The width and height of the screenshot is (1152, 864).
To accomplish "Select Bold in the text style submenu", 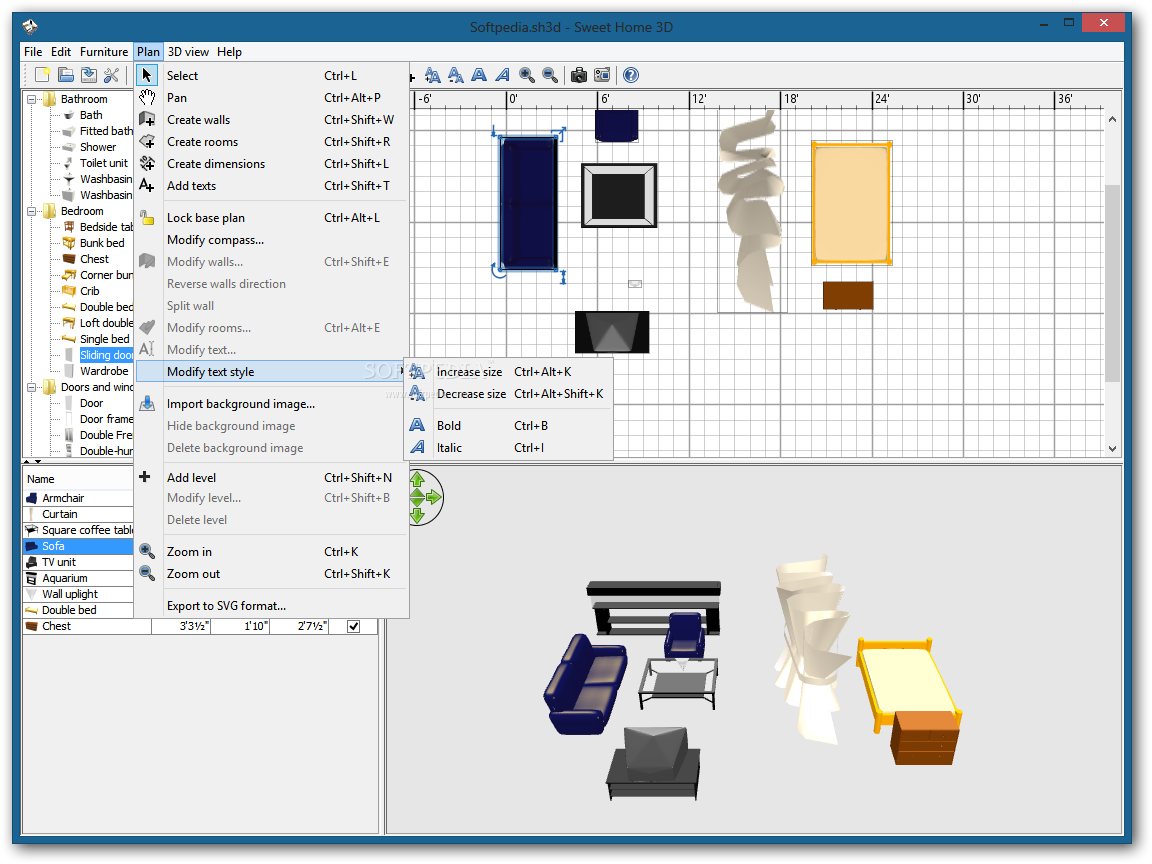I will coord(449,426).
